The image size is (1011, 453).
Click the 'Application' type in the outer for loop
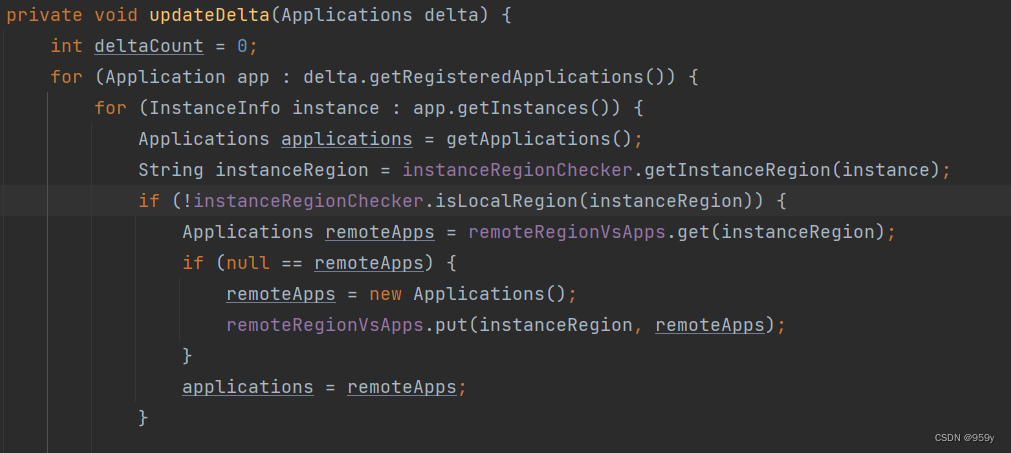point(166,77)
